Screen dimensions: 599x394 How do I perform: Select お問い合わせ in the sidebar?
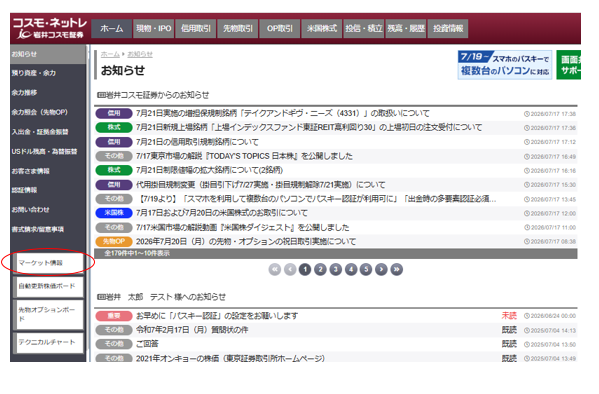[48, 209]
